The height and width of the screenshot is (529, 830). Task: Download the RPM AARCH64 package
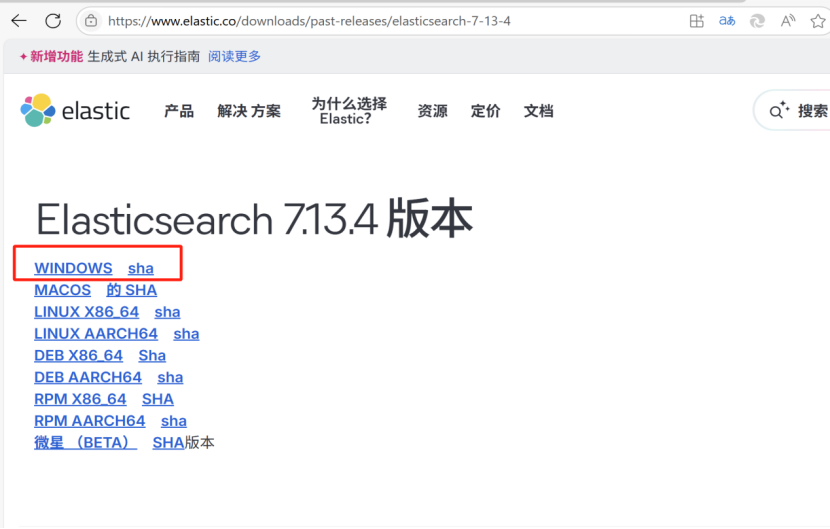[x=89, y=420]
